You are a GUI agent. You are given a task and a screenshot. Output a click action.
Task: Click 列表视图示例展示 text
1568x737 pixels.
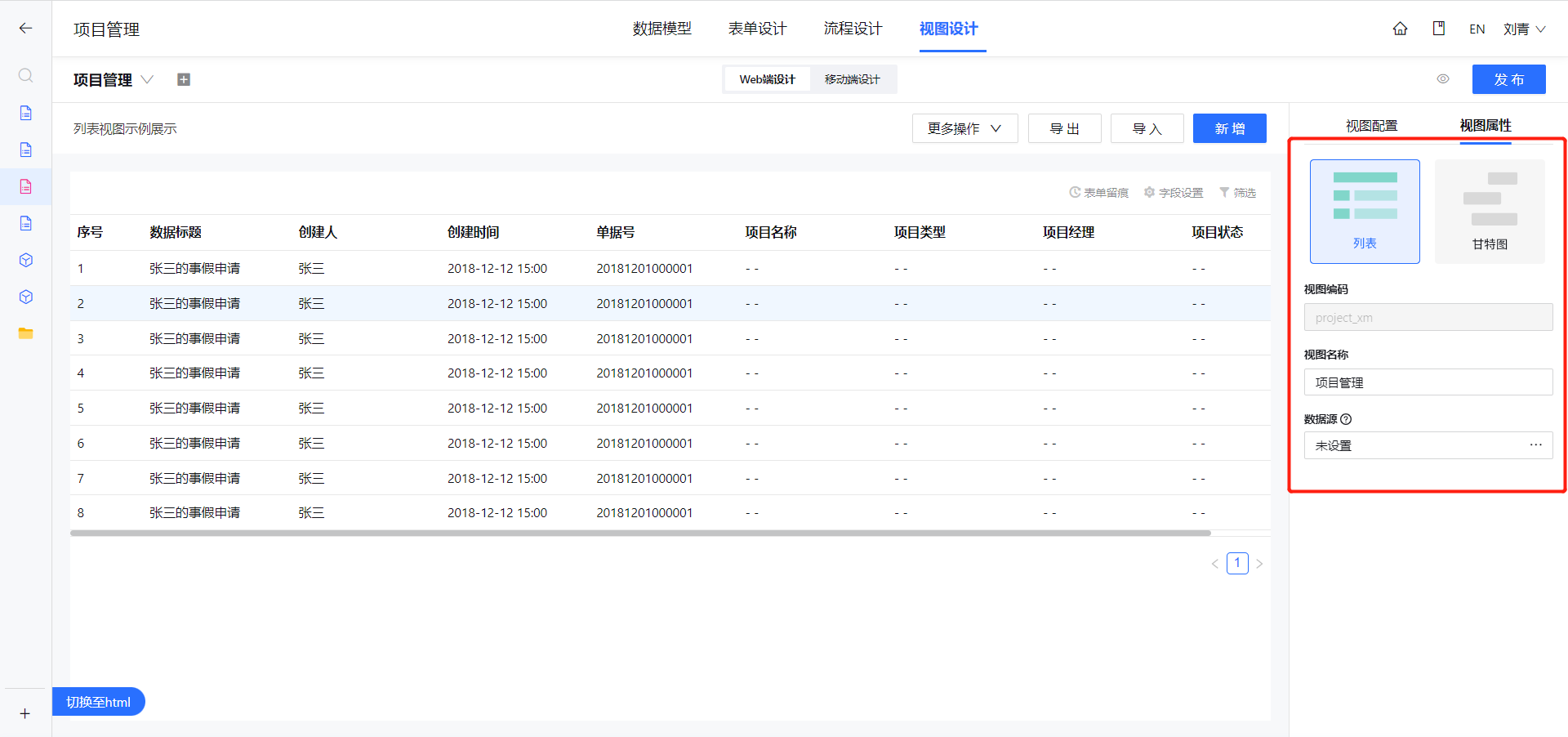(125, 128)
